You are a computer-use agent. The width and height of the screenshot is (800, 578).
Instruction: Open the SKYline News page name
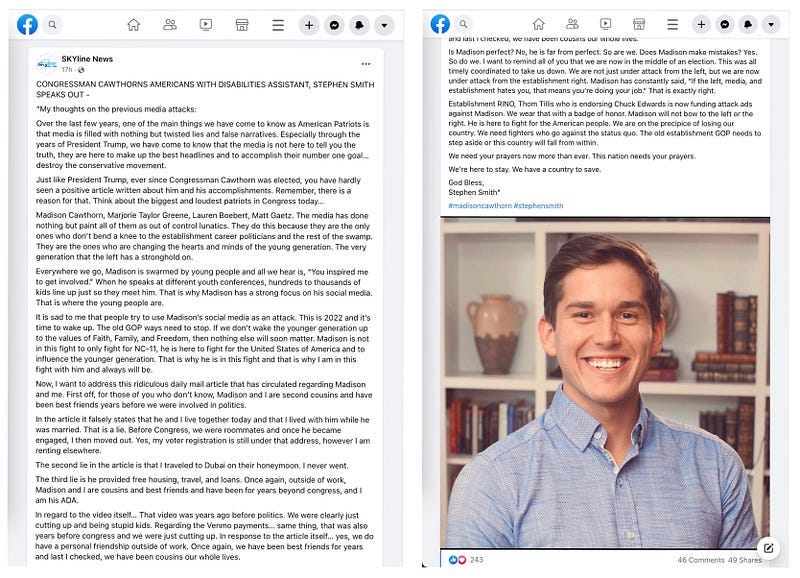click(x=87, y=59)
